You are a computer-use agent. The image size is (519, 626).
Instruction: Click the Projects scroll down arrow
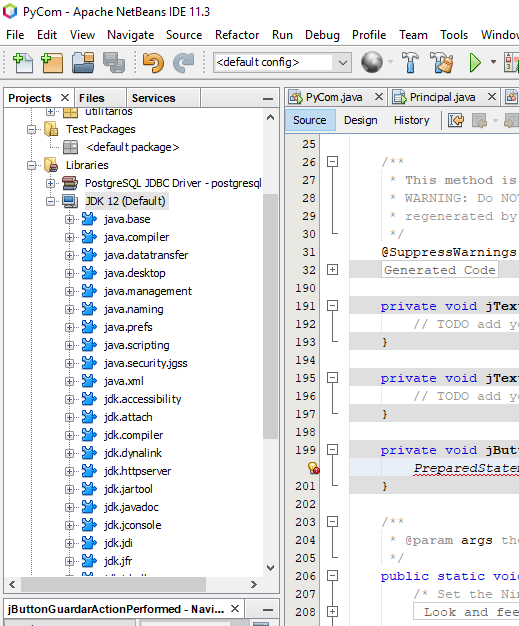(270, 568)
